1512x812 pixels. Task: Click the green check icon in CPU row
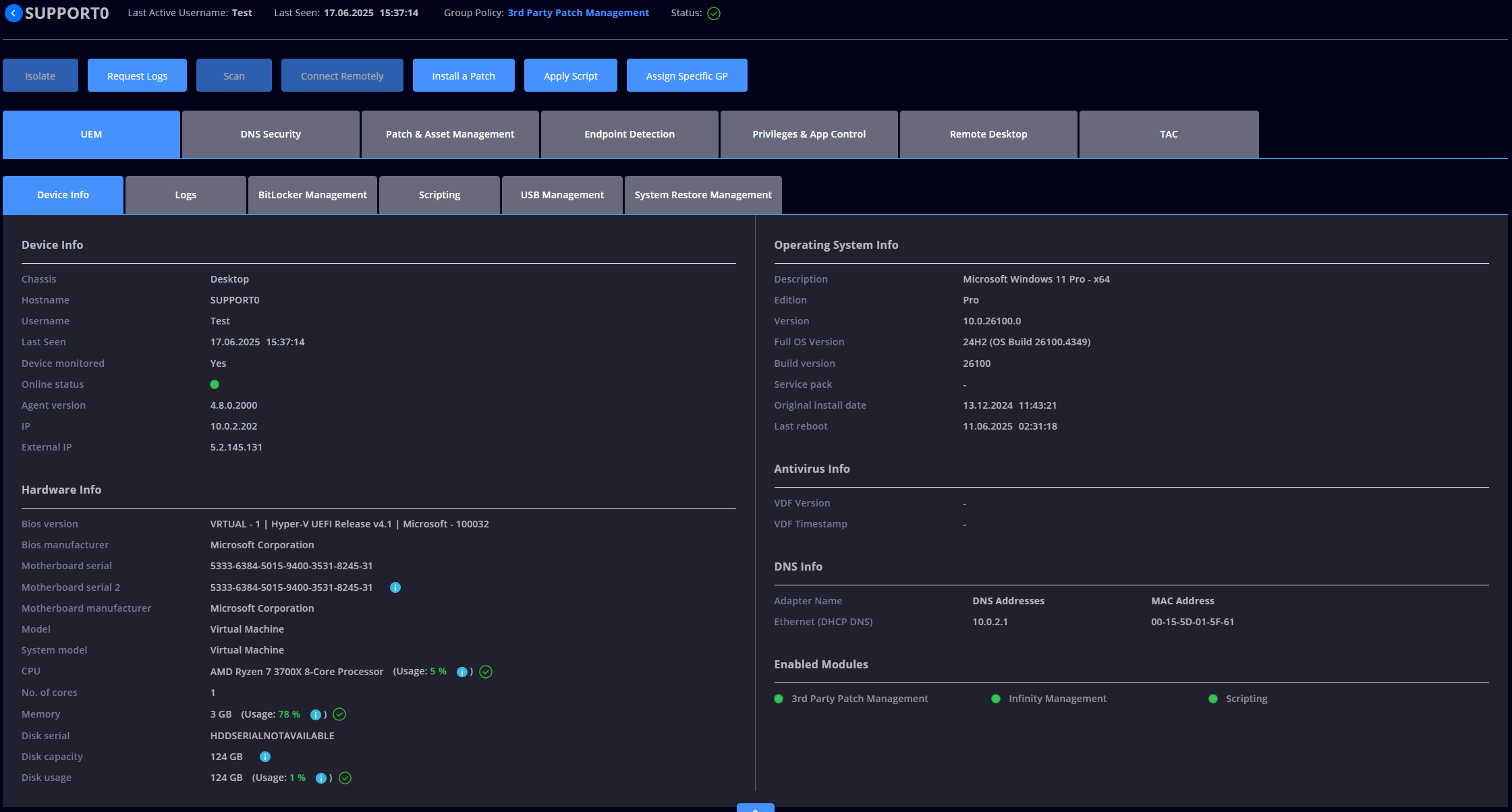[x=486, y=672]
